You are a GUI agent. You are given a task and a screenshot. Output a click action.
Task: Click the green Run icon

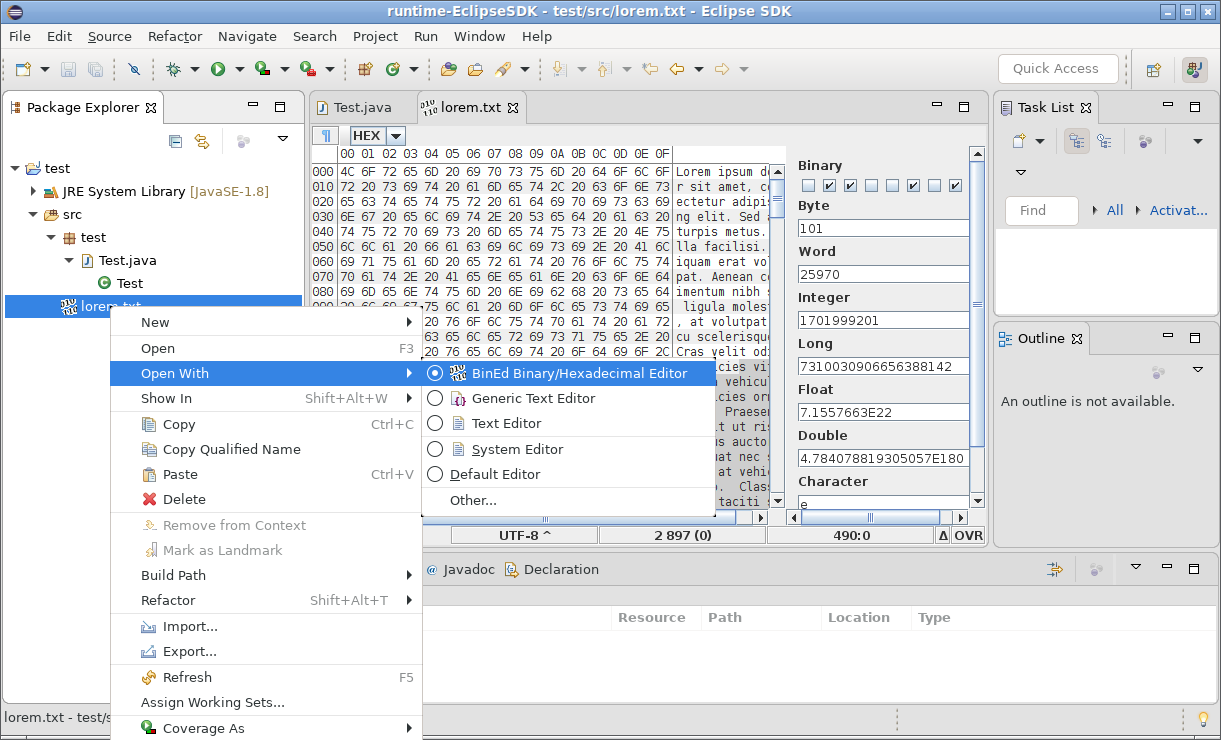(x=217, y=69)
